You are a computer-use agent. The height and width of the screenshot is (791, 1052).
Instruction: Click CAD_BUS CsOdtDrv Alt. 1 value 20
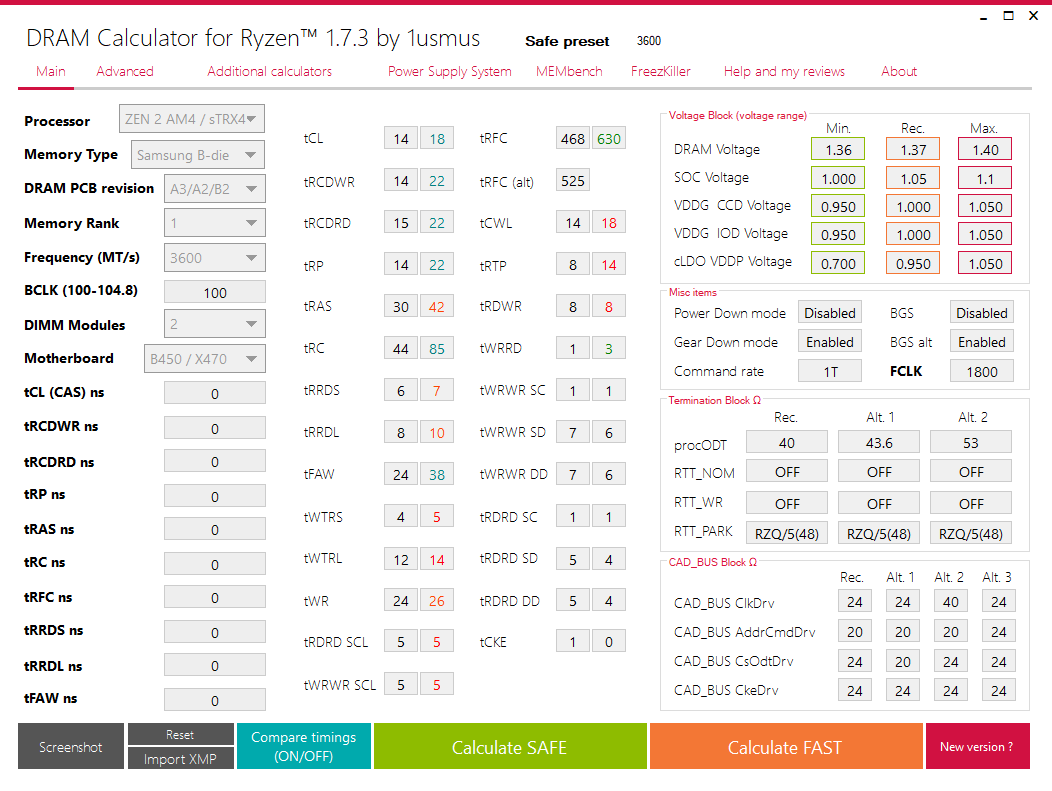click(902, 662)
